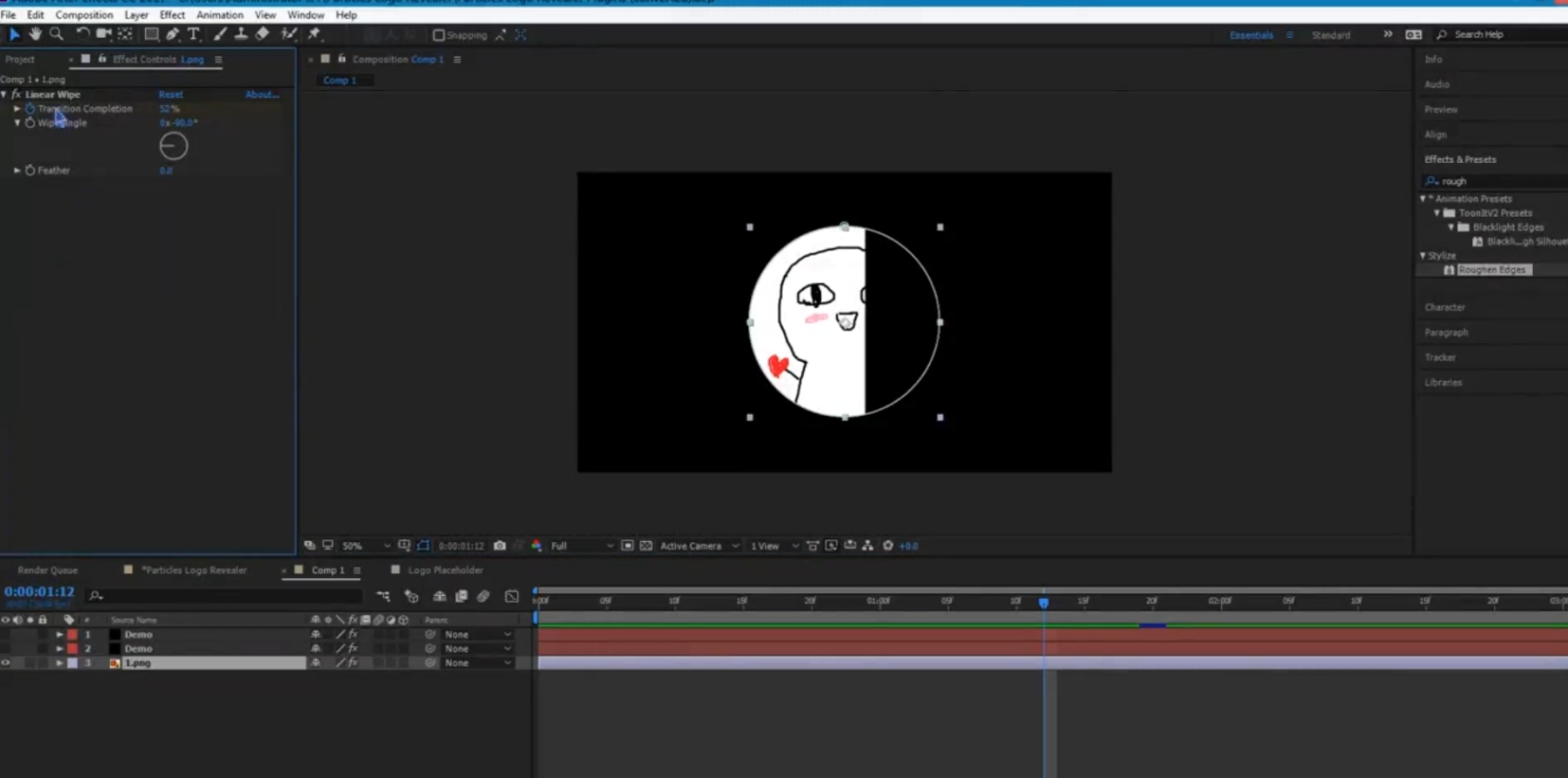
Task: Select the Puppet Pin tool
Action: 314,34
